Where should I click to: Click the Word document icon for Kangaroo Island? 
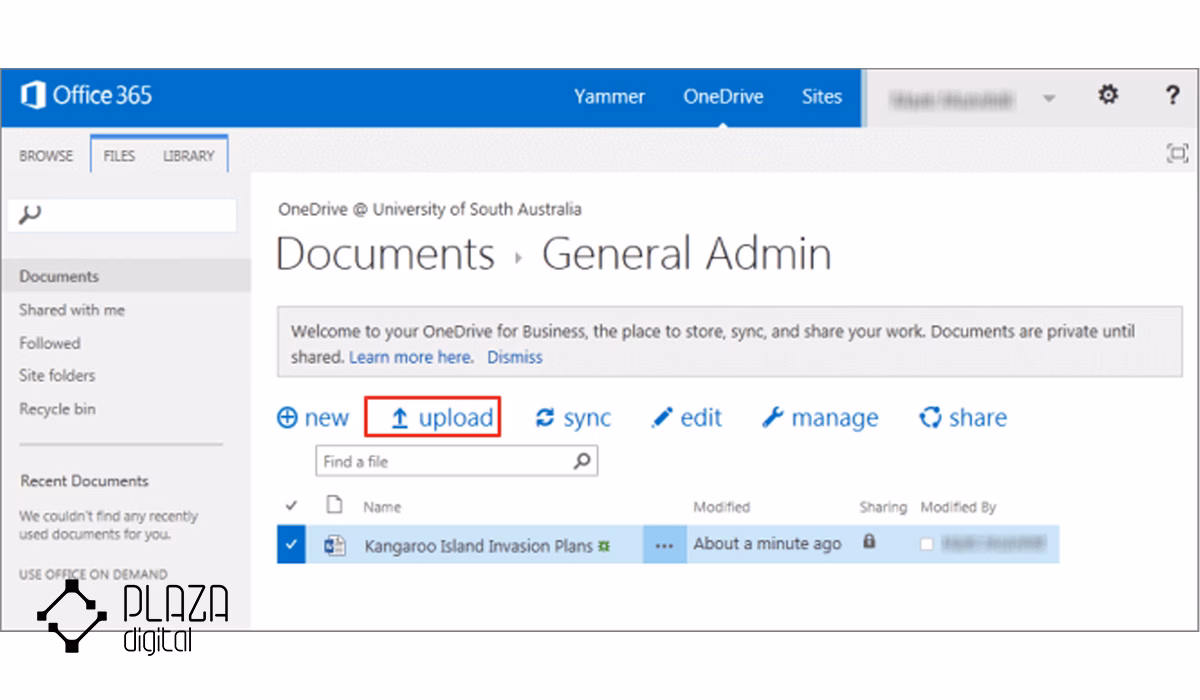335,546
